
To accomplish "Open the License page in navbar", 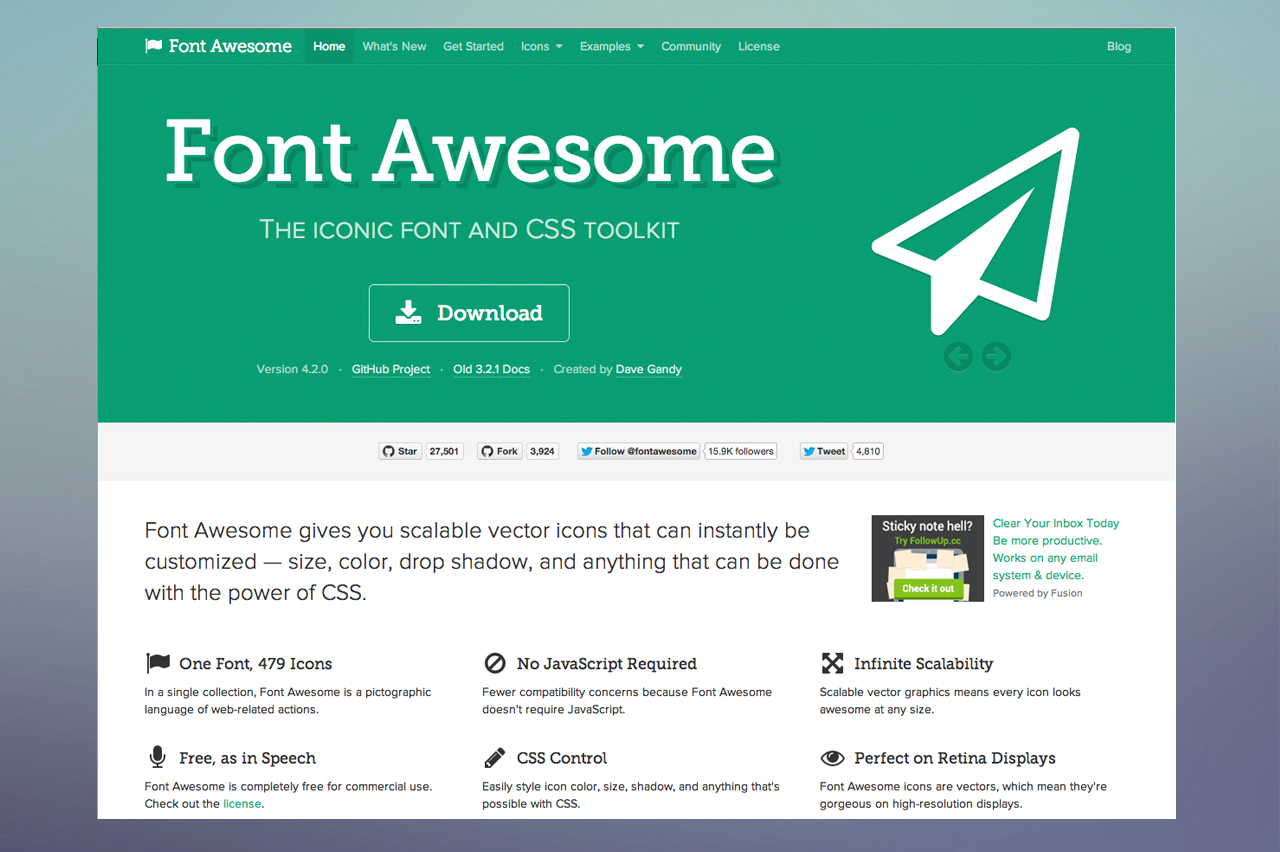I will point(759,46).
